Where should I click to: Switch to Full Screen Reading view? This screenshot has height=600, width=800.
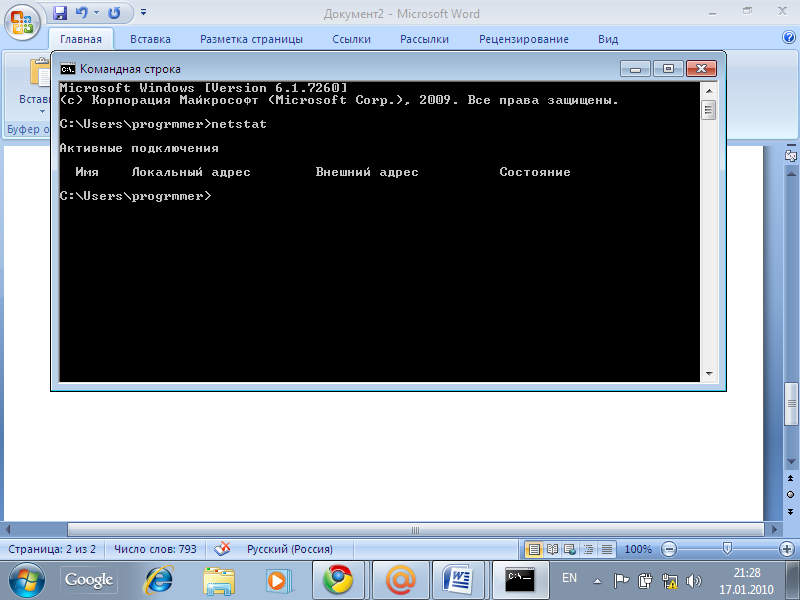click(552, 549)
